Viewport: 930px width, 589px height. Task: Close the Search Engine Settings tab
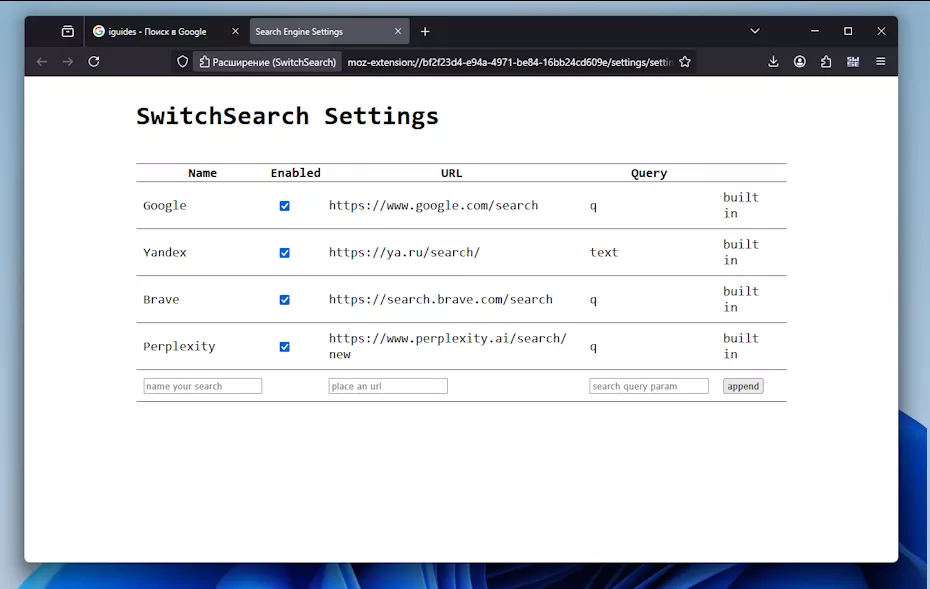click(398, 32)
